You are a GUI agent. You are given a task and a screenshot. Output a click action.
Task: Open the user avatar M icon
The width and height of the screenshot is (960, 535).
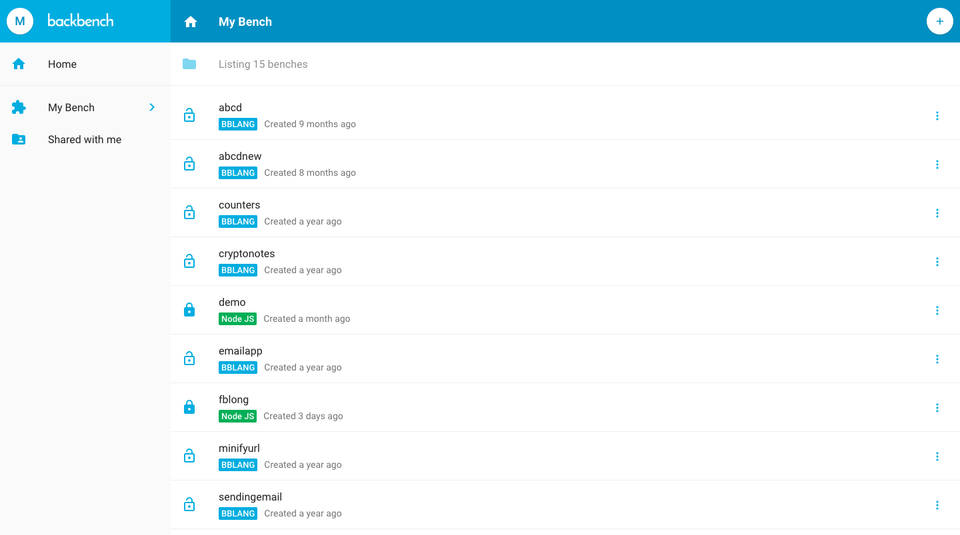(x=20, y=21)
